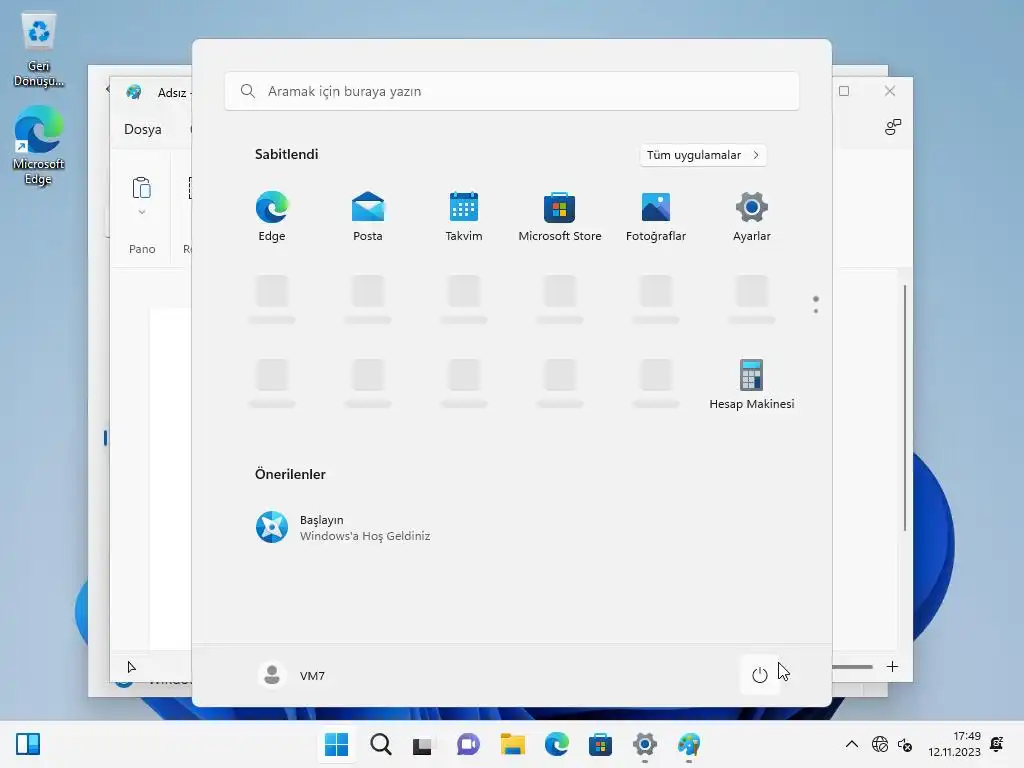Open taskbar Search magnifier
Viewport: 1024px width, 768px height.
pos(381,744)
